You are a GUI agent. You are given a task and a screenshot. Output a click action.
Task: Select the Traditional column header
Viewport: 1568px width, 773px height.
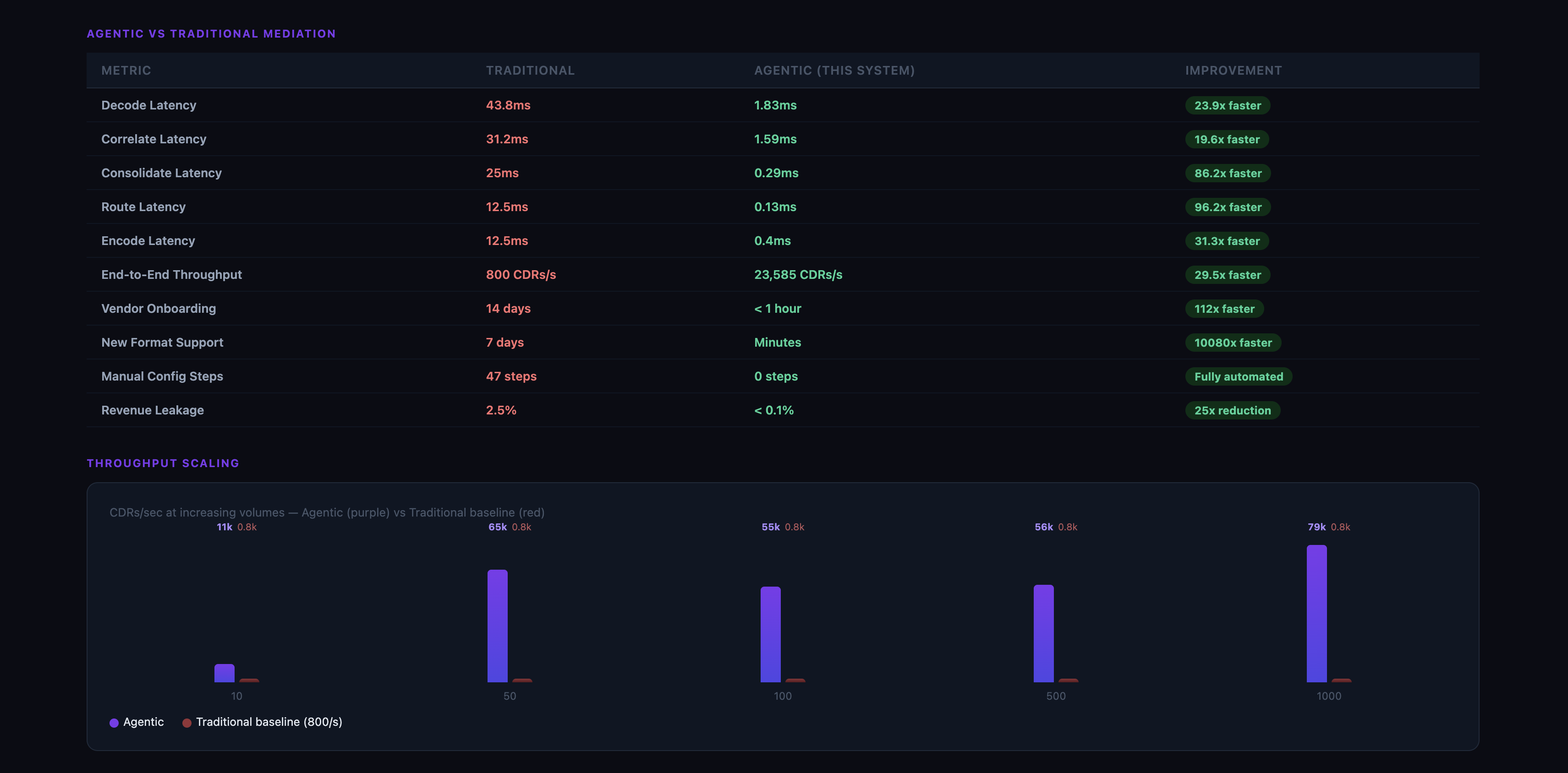pos(530,71)
